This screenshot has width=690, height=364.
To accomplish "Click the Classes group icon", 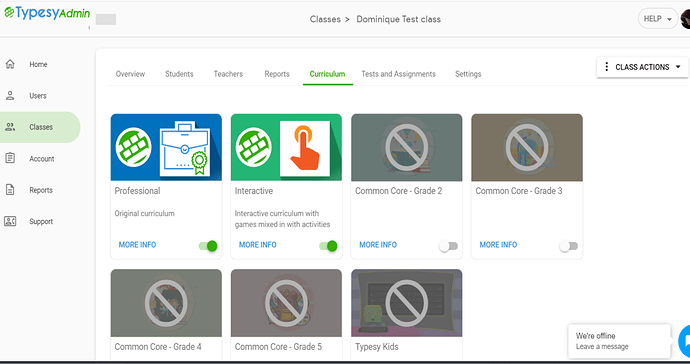I will [10, 127].
